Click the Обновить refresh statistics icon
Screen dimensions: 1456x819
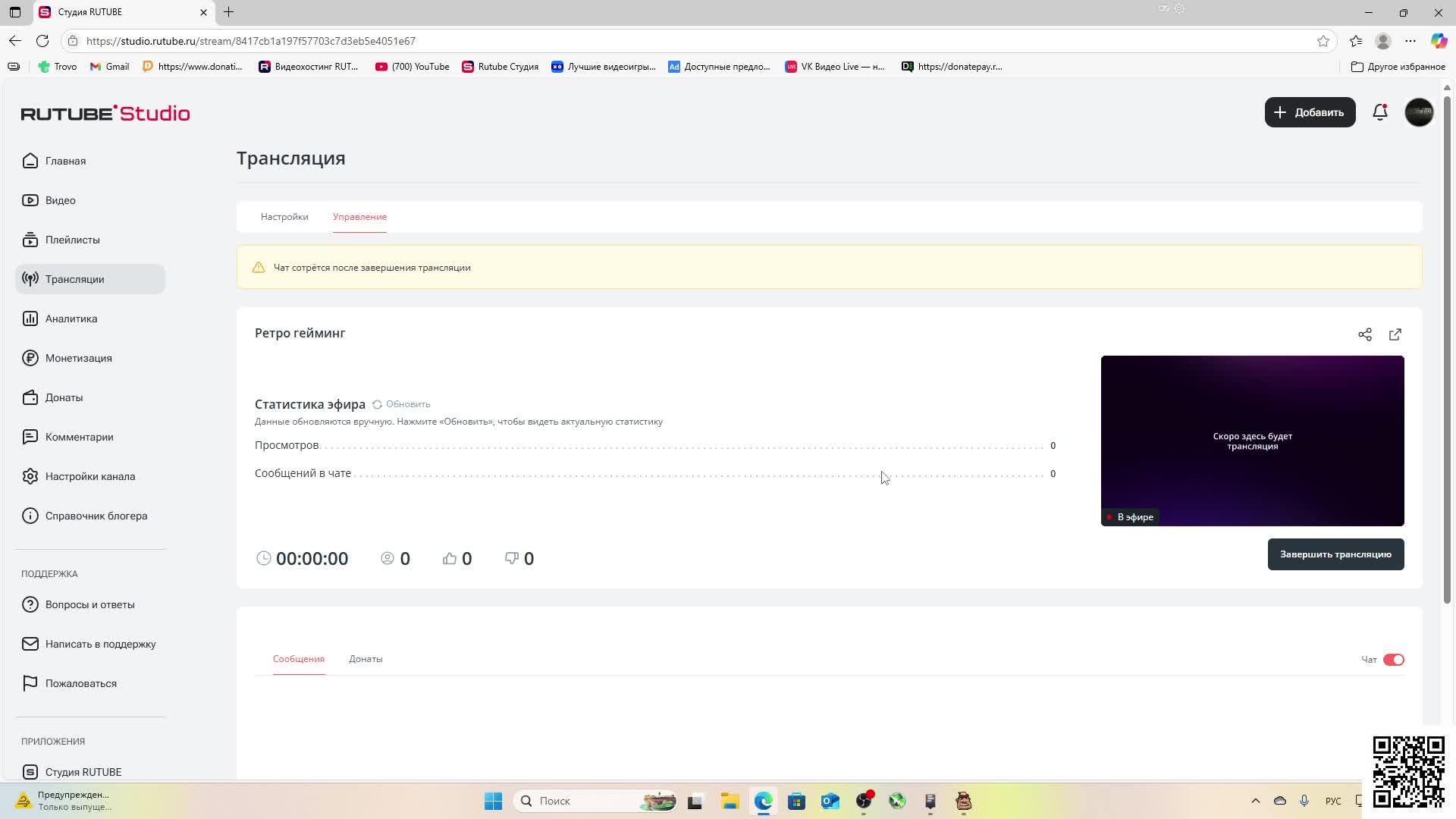tap(377, 404)
